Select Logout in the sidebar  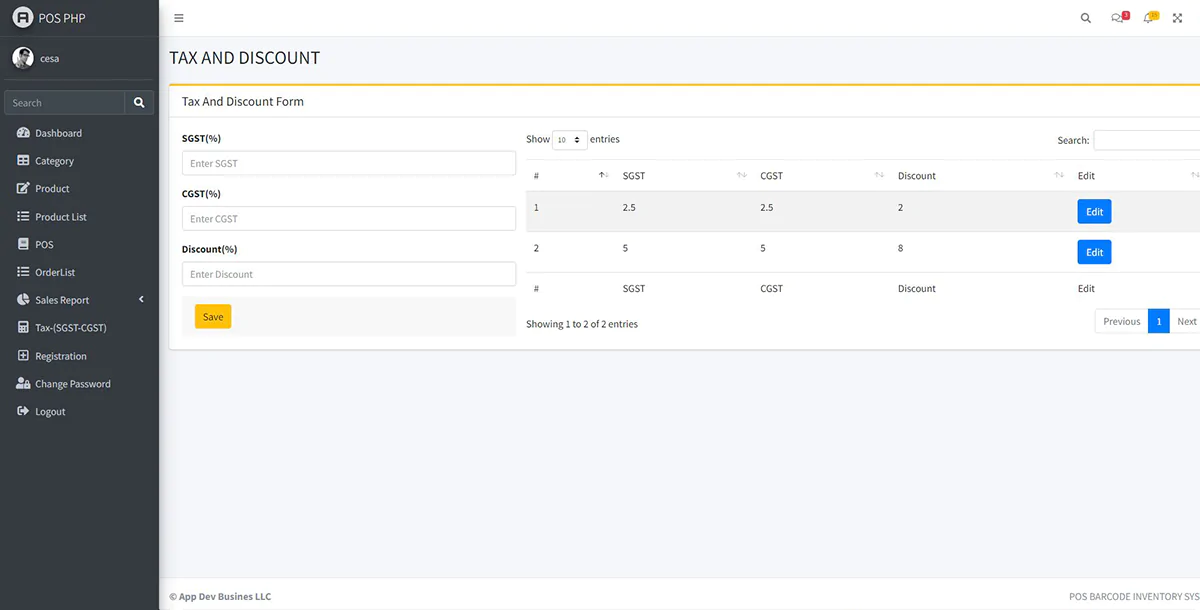pos(50,412)
